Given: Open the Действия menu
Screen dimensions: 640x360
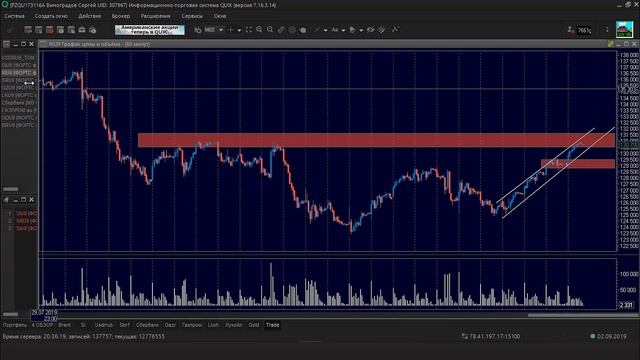Looking at the screenshot, I should pos(89,16).
